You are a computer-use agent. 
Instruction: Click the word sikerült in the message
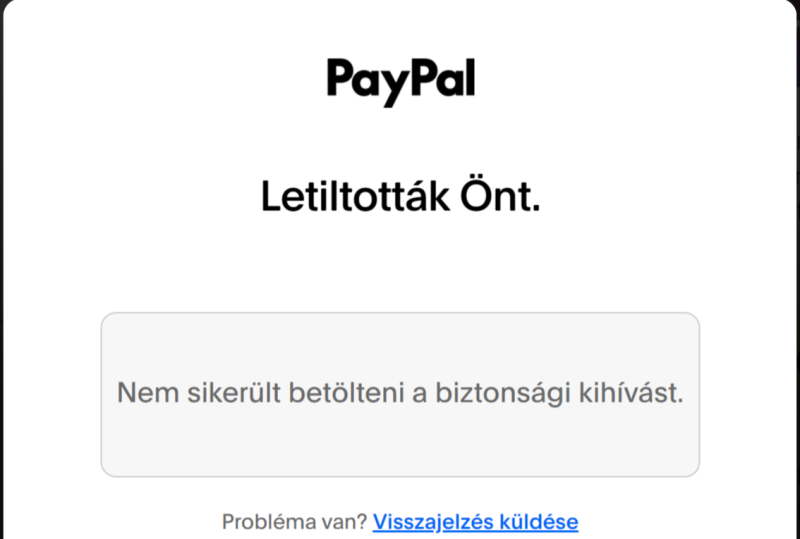[234, 393]
